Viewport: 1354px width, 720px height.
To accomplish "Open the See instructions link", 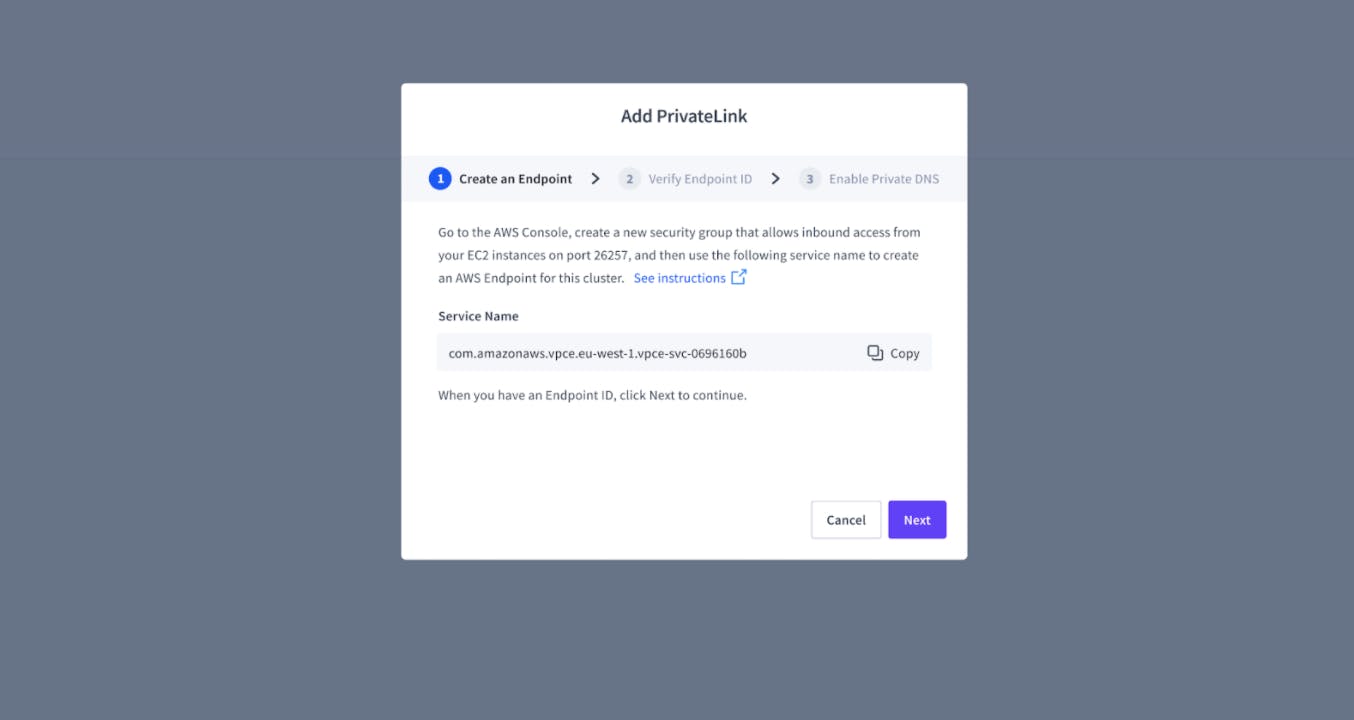I will click(x=680, y=278).
